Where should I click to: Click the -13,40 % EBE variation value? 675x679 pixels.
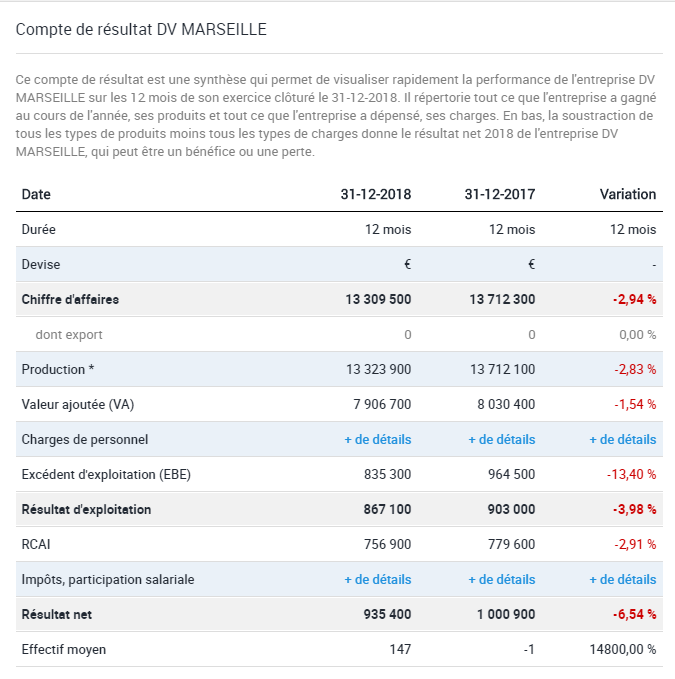[631, 475]
